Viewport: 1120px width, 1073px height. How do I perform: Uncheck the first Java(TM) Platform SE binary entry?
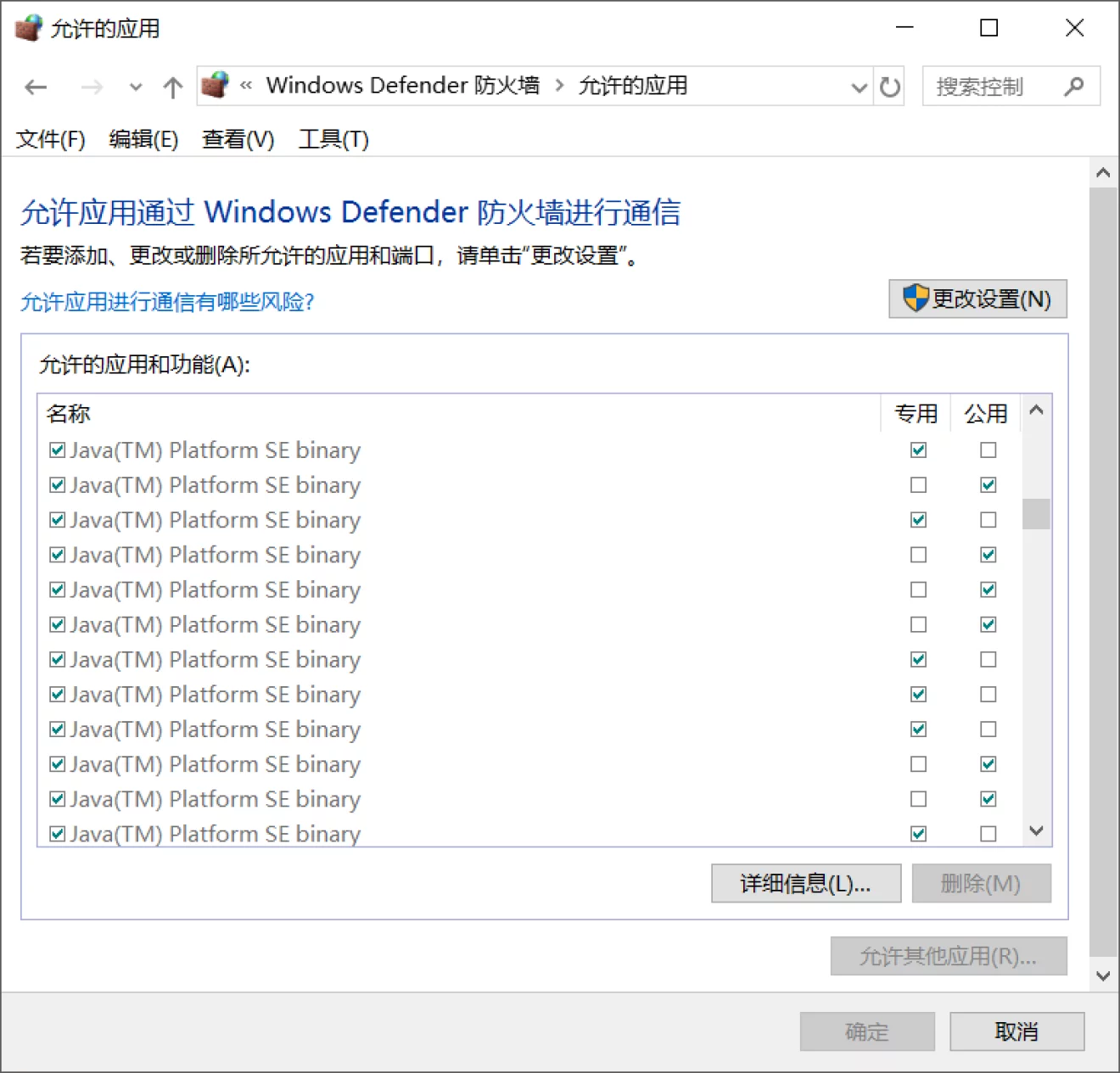[56, 450]
